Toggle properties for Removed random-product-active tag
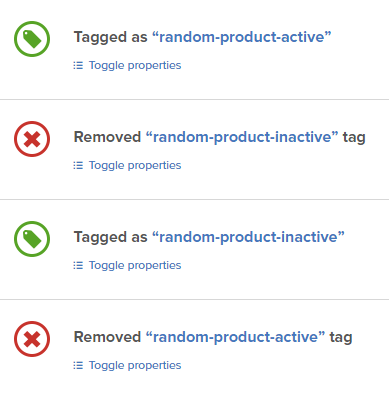The width and height of the screenshot is (389, 395). (135, 365)
